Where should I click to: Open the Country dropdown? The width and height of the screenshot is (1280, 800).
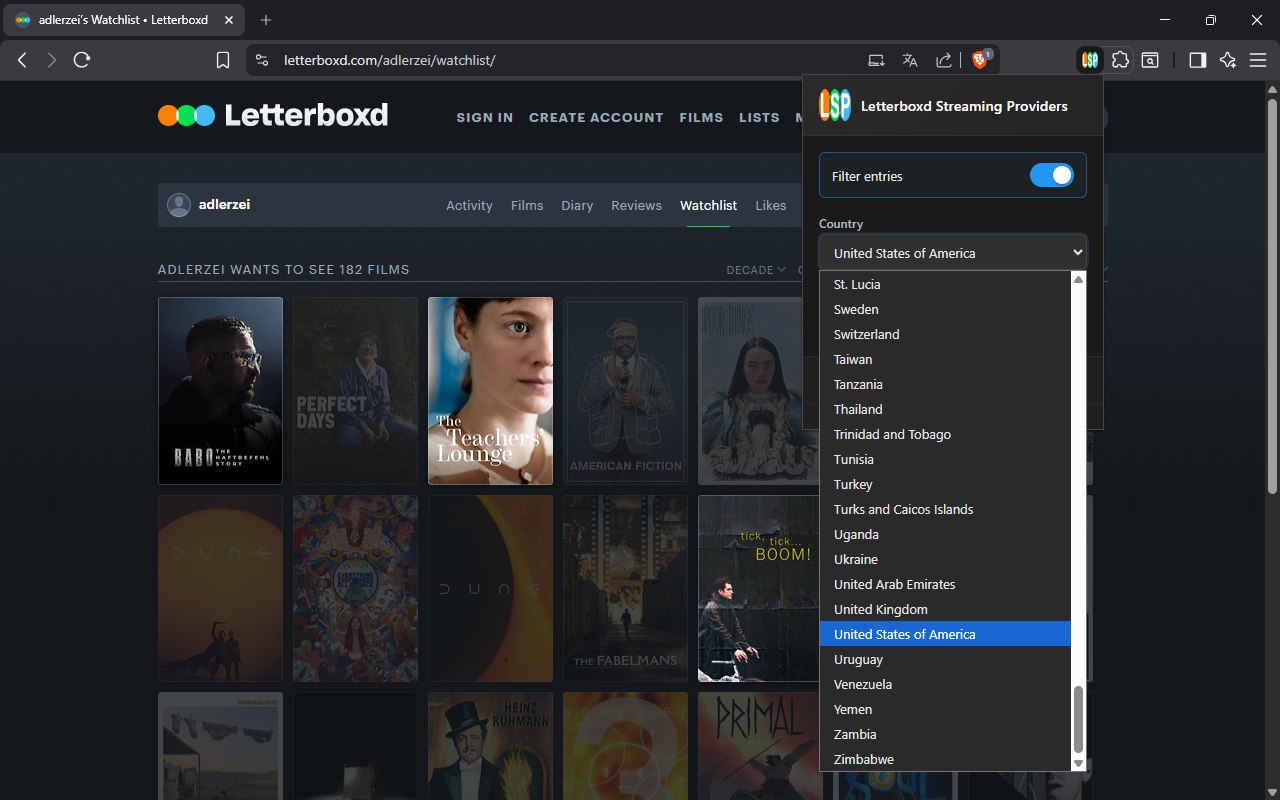(951, 252)
